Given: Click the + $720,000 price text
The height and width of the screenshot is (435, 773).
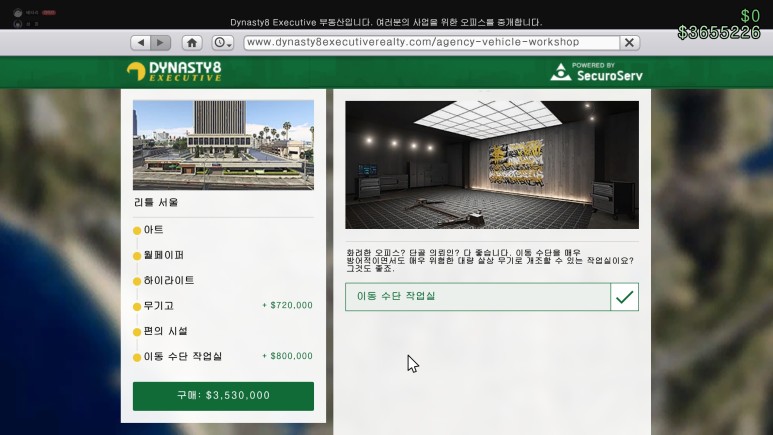Looking at the screenshot, I should 287,305.
